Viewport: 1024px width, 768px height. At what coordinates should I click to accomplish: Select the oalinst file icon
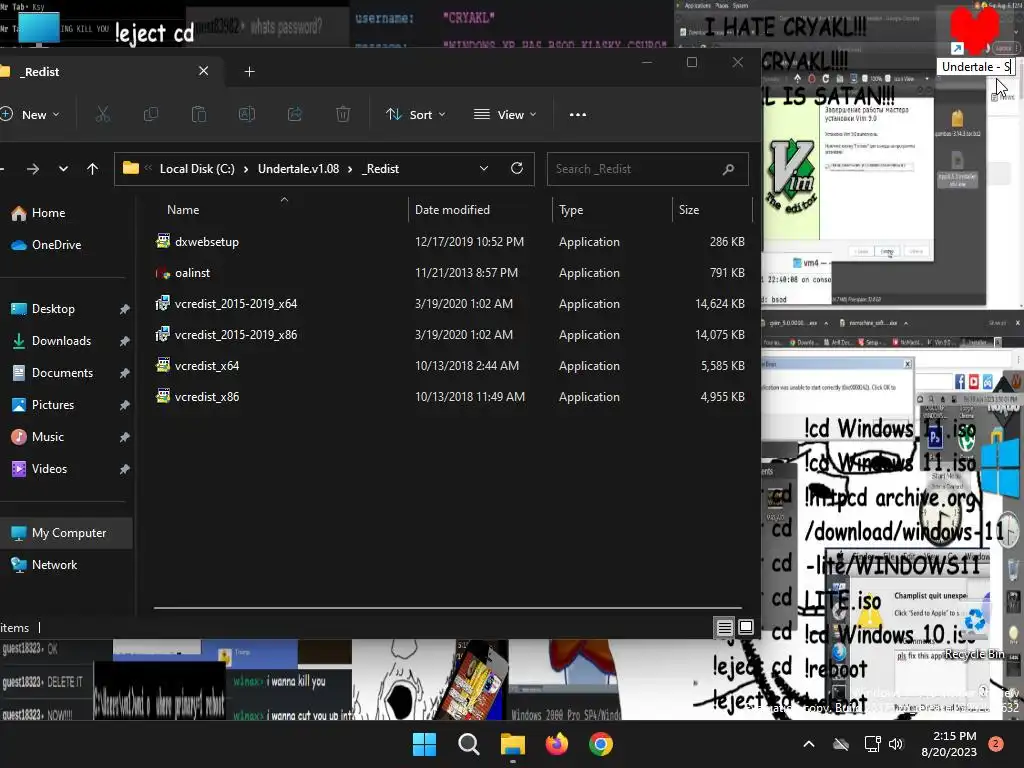point(163,272)
